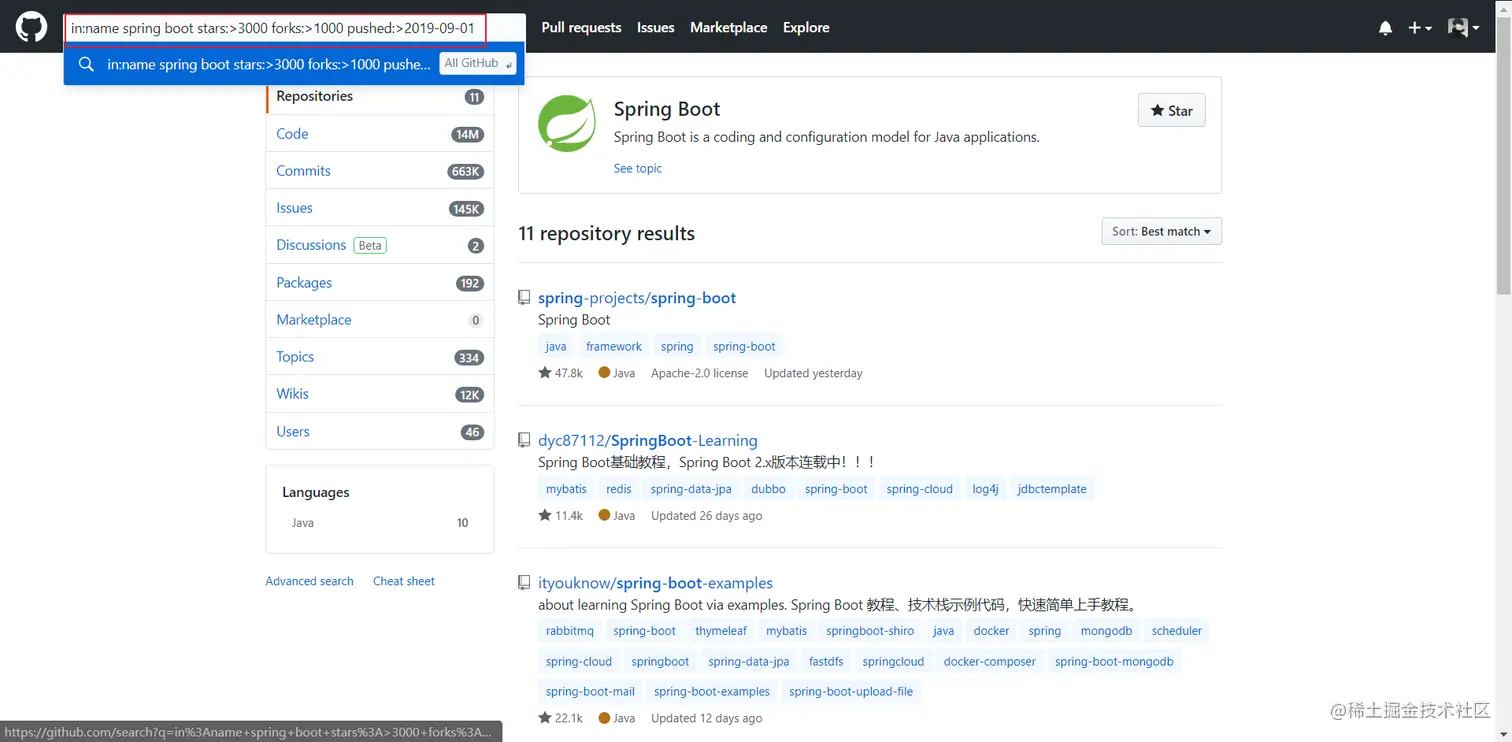Click the spring-boot-upload-file topic tag
Image resolution: width=1512 pixels, height=742 pixels.
coord(851,692)
